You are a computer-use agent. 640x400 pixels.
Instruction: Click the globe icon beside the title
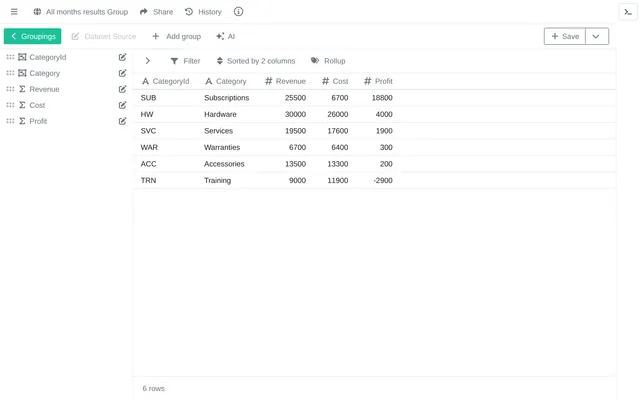[x=37, y=12]
